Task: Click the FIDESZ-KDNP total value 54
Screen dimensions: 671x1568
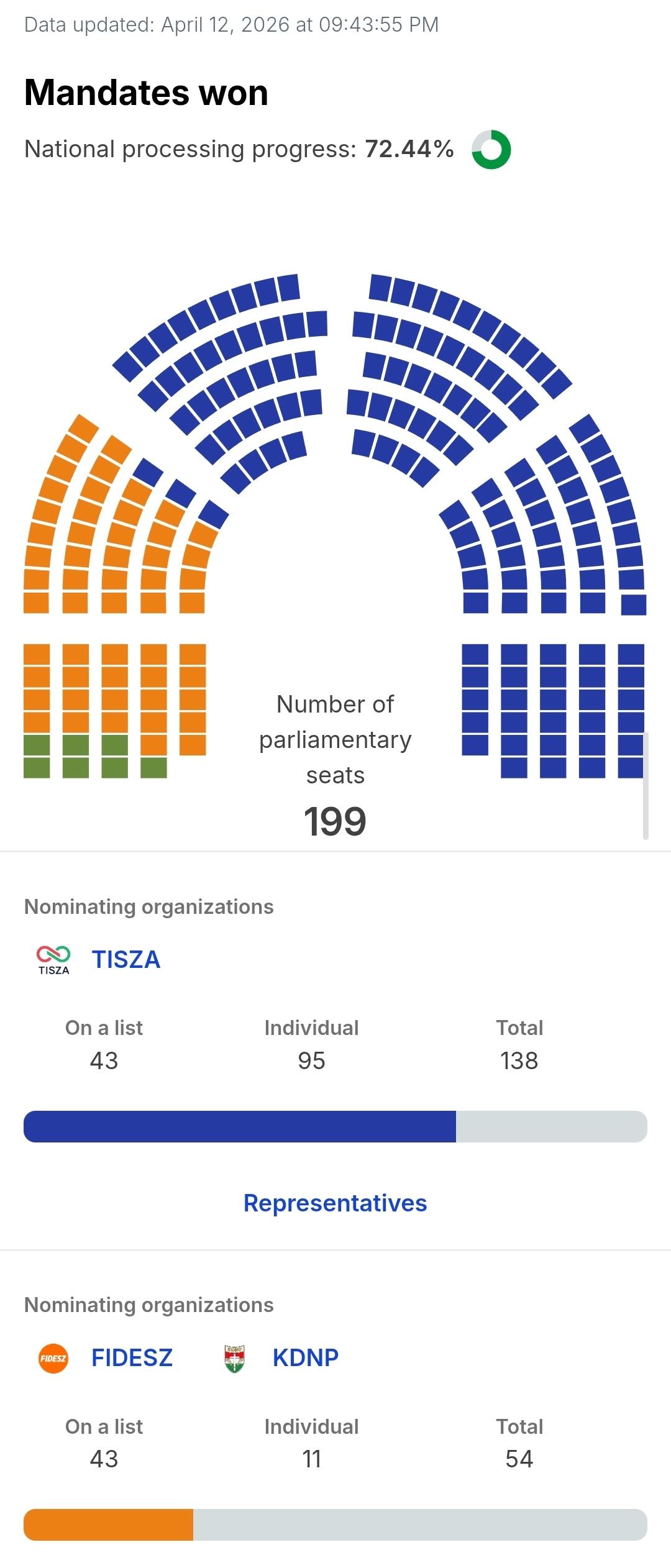Action: pyautogui.click(x=519, y=1459)
